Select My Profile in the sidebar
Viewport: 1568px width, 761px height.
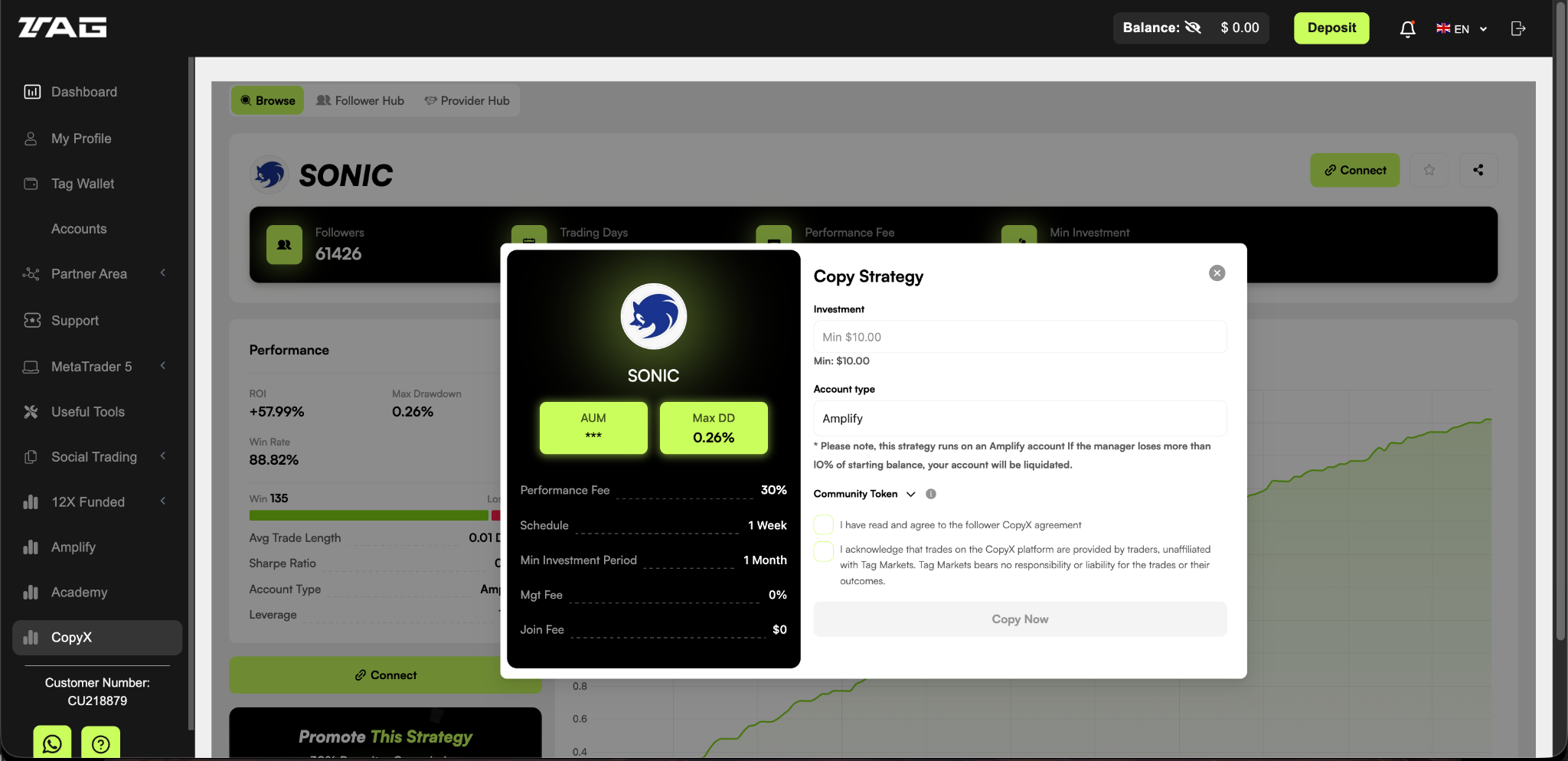82,139
